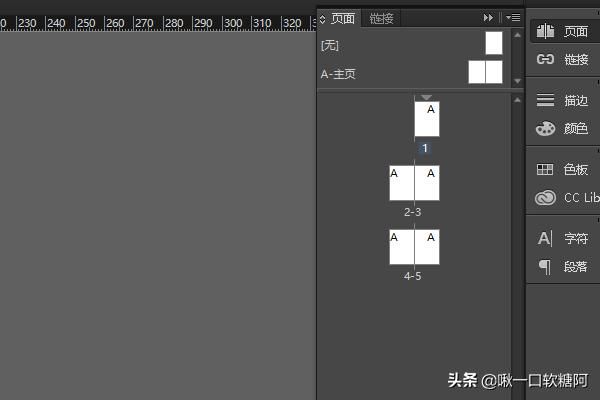600x400 pixels.
Task: Click the page number 1 label
Action: pos(424,148)
